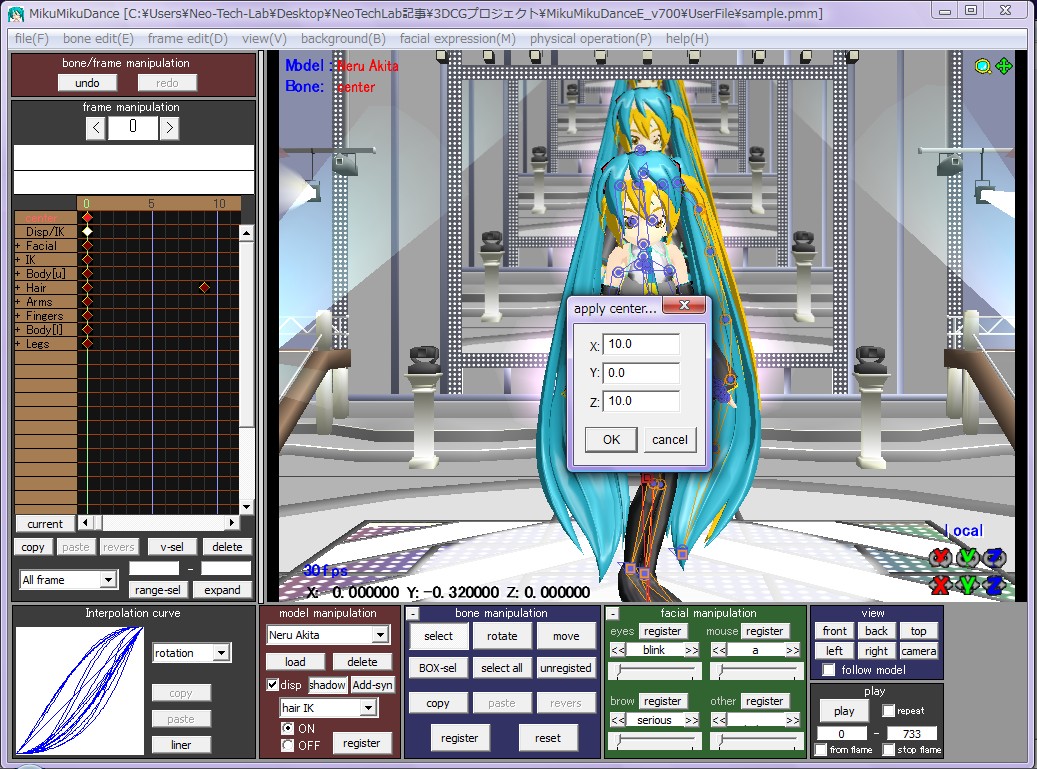Open the All frame dropdown
The image size is (1037, 769).
[x=108, y=580]
